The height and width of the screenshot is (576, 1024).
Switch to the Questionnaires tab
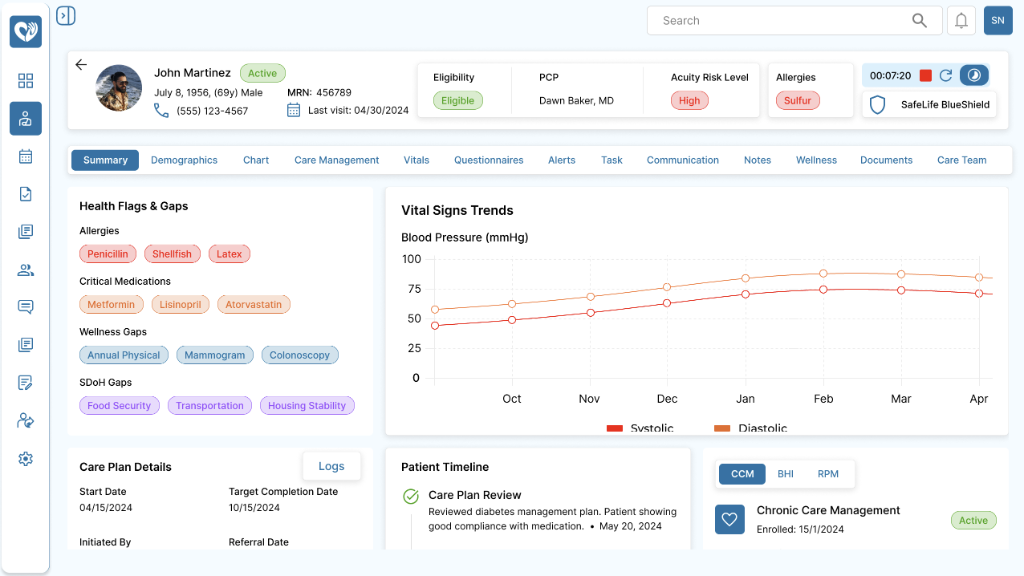pyautogui.click(x=489, y=160)
